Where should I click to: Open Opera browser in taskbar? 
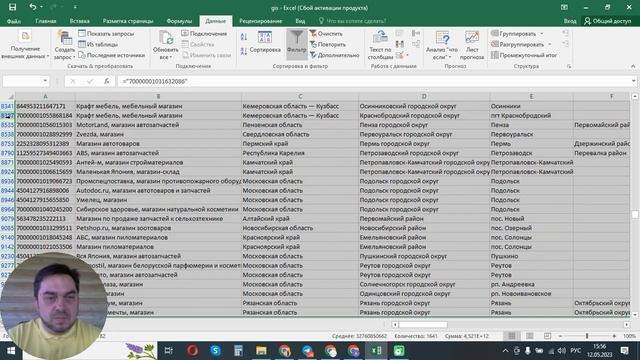coord(193,351)
